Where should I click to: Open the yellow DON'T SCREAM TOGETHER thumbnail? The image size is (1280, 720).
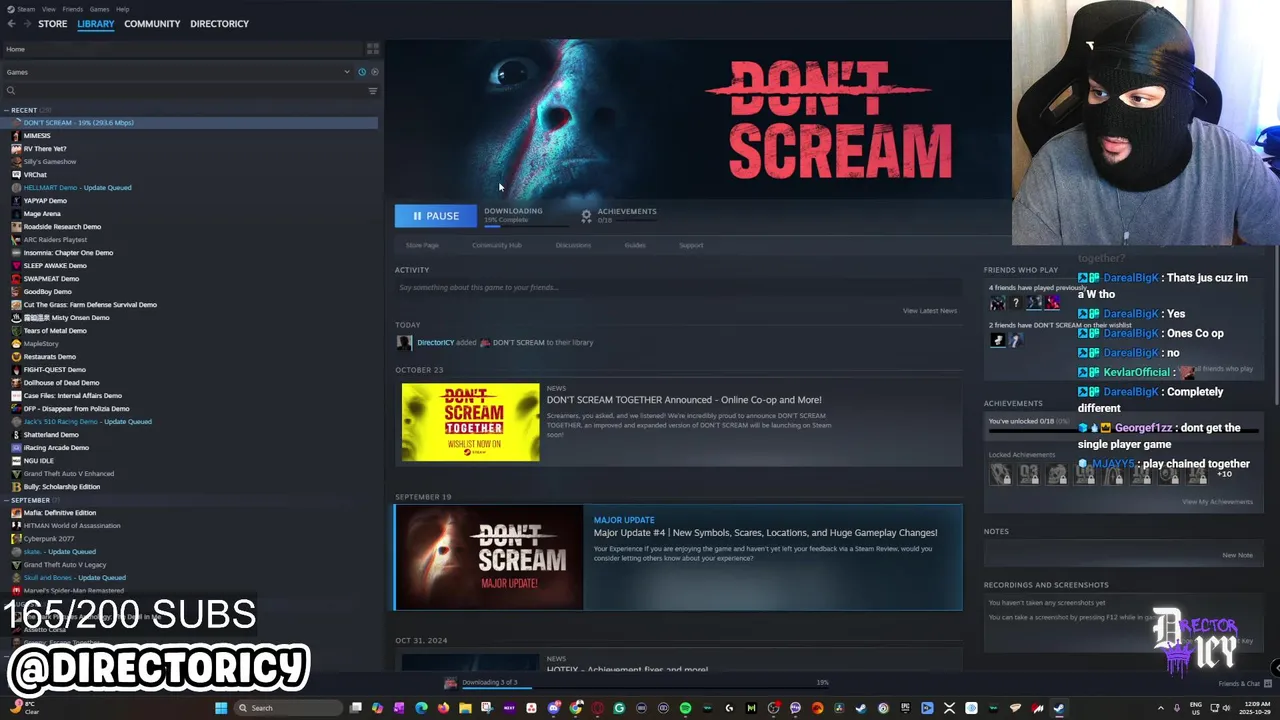point(470,422)
